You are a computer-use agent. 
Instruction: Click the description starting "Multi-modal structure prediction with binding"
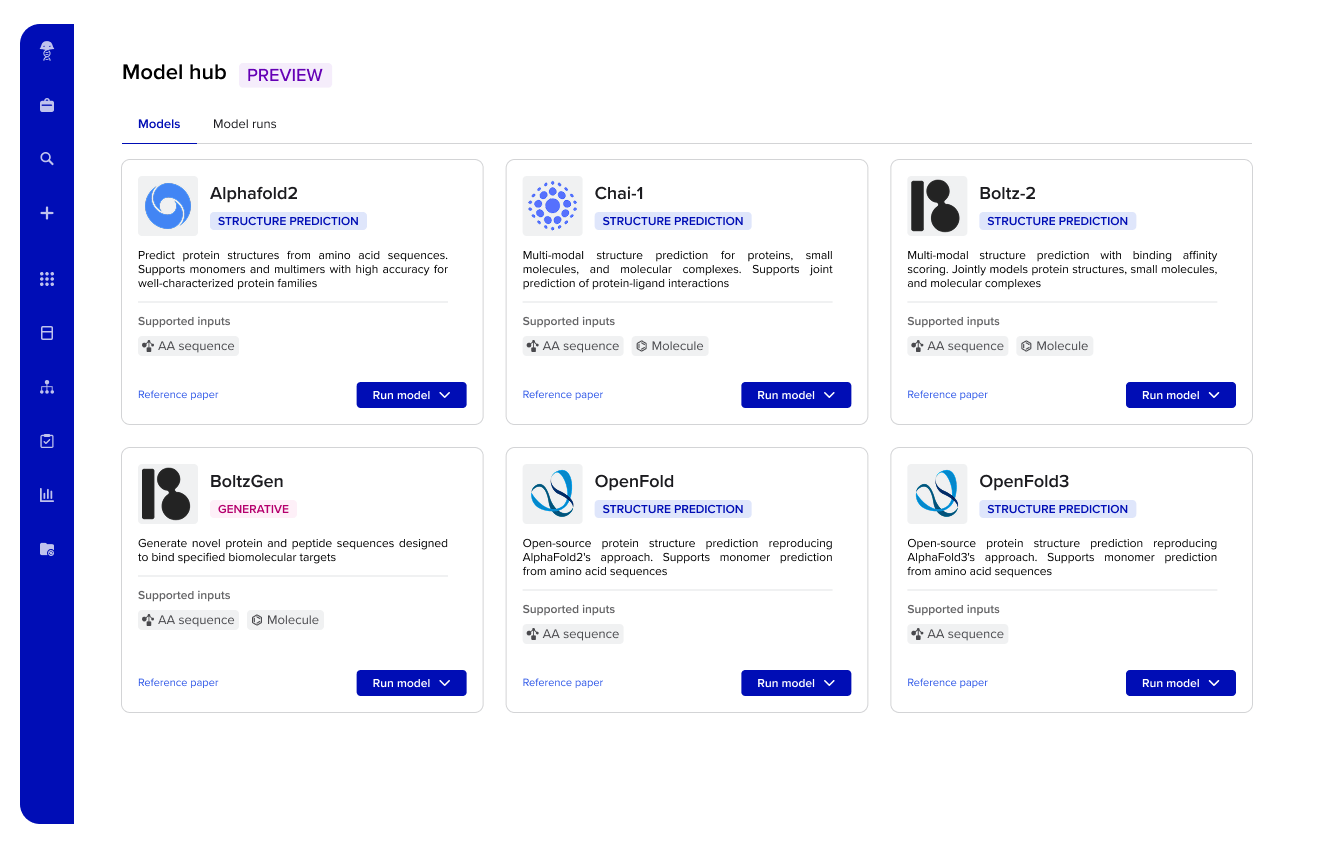coord(1062,269)
